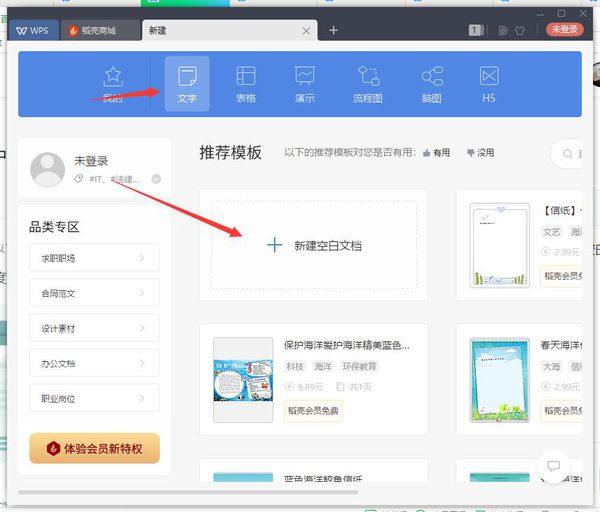This screenshot has width=600, height=512.
Task: Mark templates as 没用 thumbs down
Action: (480, 153)
